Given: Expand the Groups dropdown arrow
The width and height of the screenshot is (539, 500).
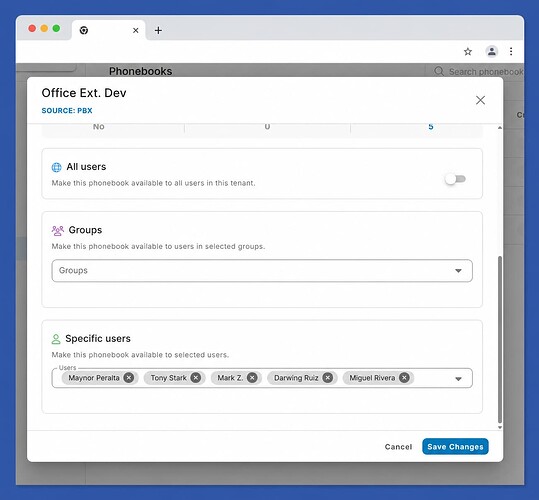Looking at the screenshot, I should click(458, 271).
